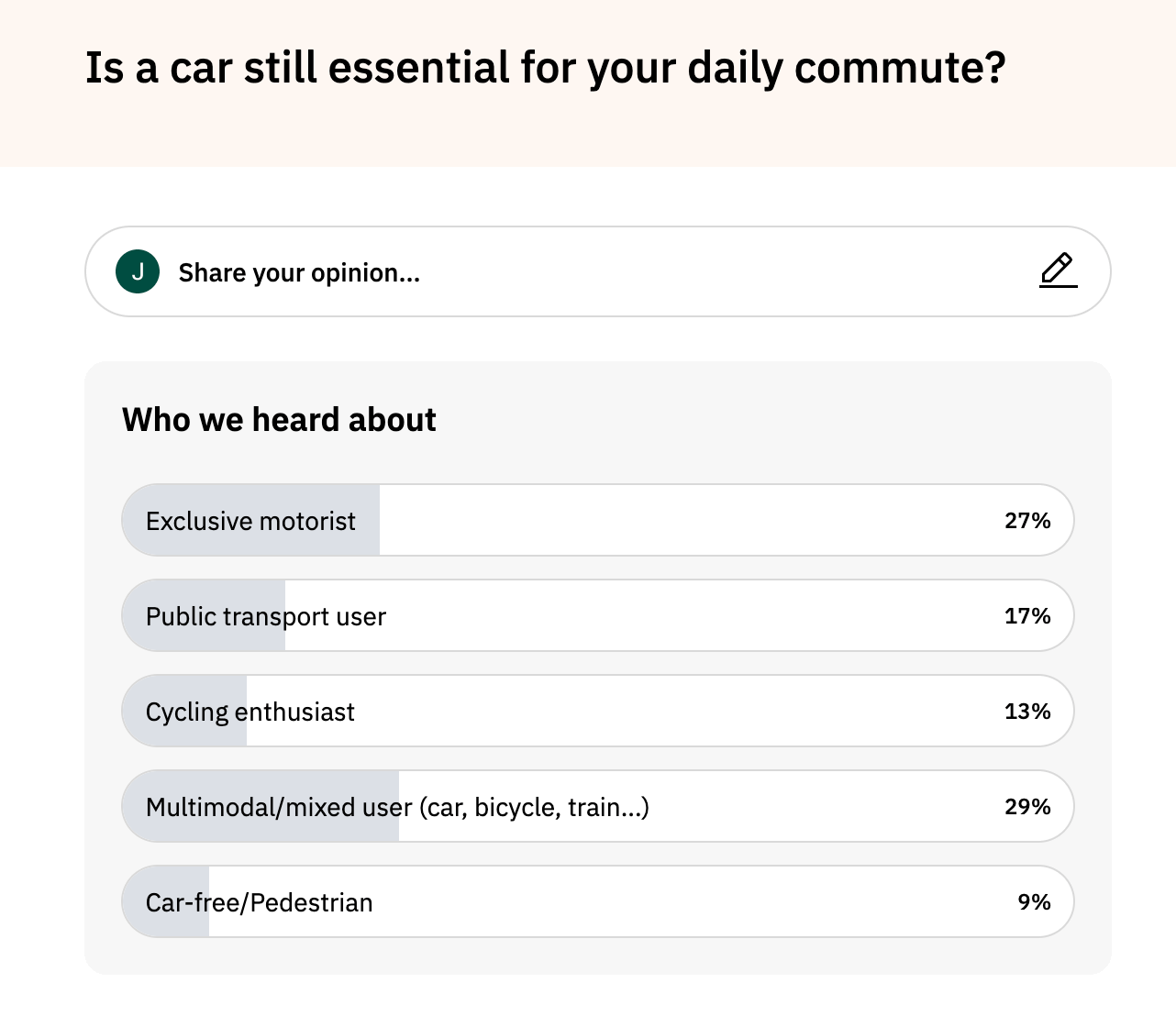1176x1016 pixels.
Task: Click the pencil edit icon
Action: tap(1058, 271)
